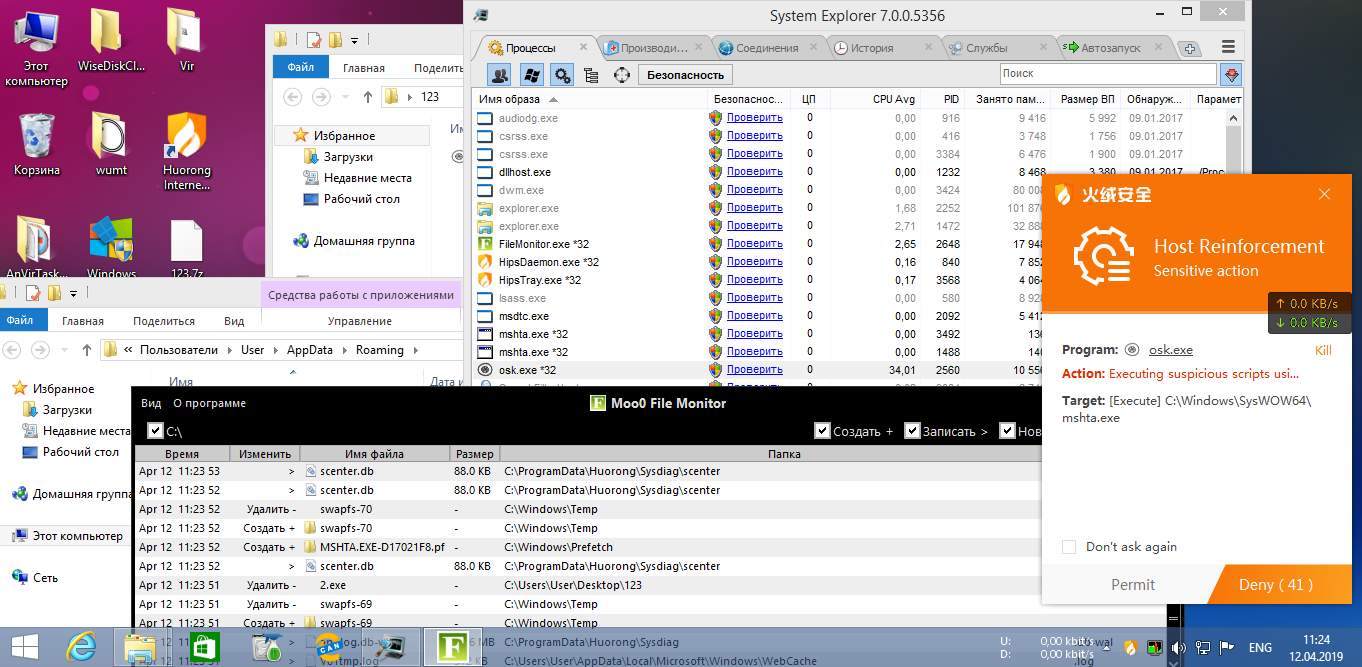This screenshot has height=667, width=1362.
Task: Expand breadcrumb chevron after Roaming
Action: (418, 350)
